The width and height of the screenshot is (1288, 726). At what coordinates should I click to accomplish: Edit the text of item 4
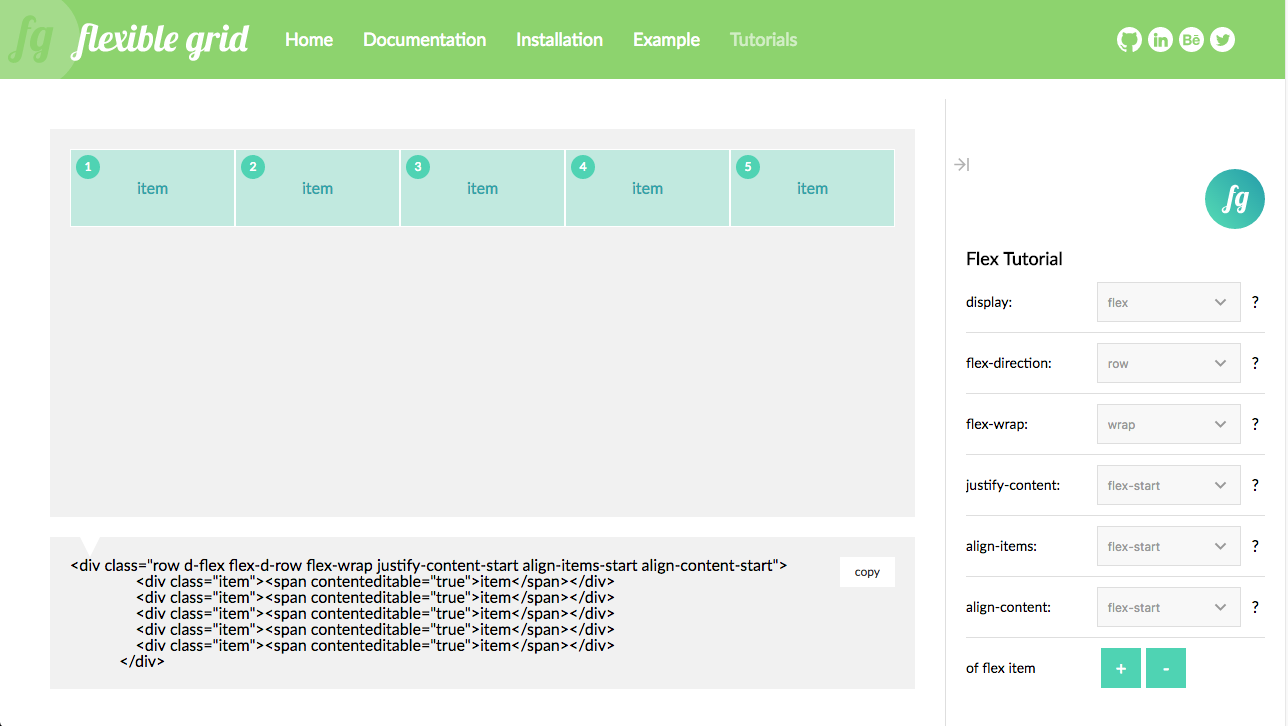point(648,188)
